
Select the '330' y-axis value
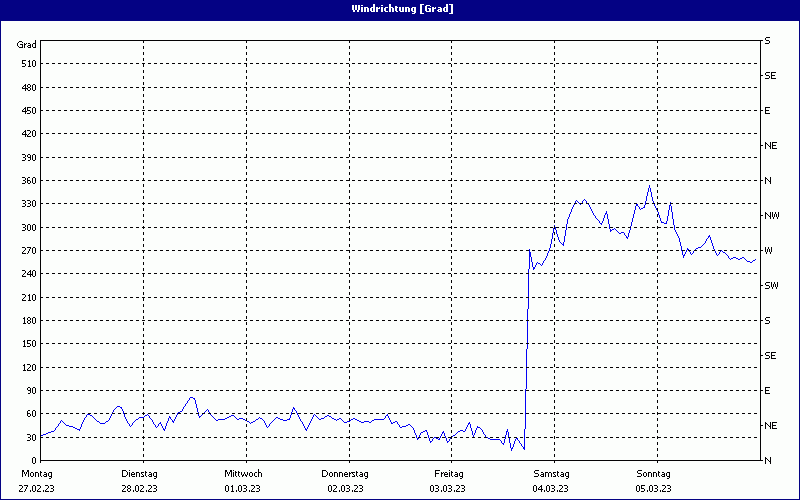point(29,204)
